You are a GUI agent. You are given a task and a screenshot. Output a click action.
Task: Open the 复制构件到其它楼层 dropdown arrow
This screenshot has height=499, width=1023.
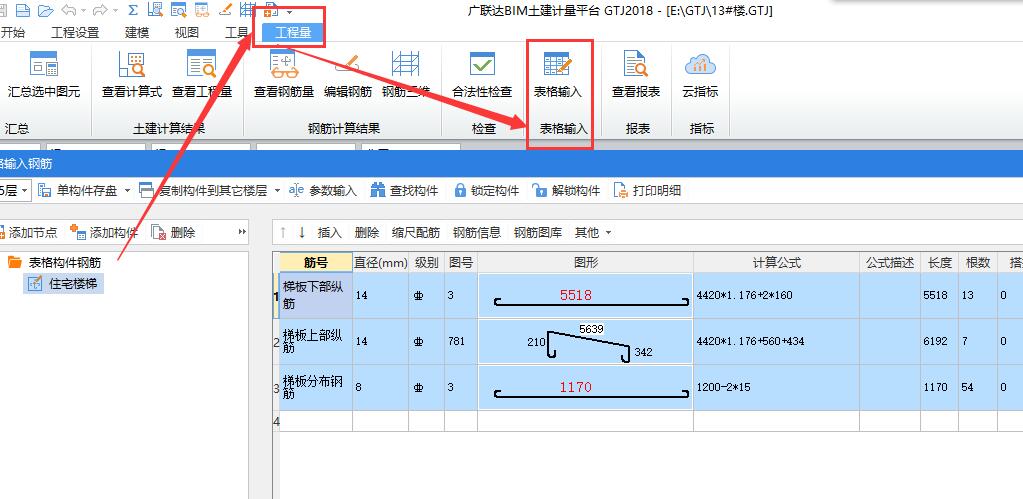pyautogui.click(x=277, y=190)
